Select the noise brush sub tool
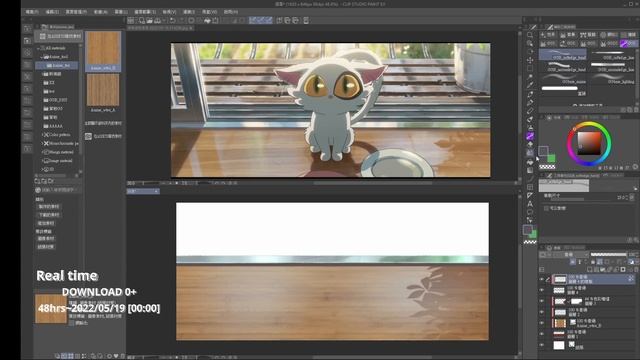 tap(563, 79)
